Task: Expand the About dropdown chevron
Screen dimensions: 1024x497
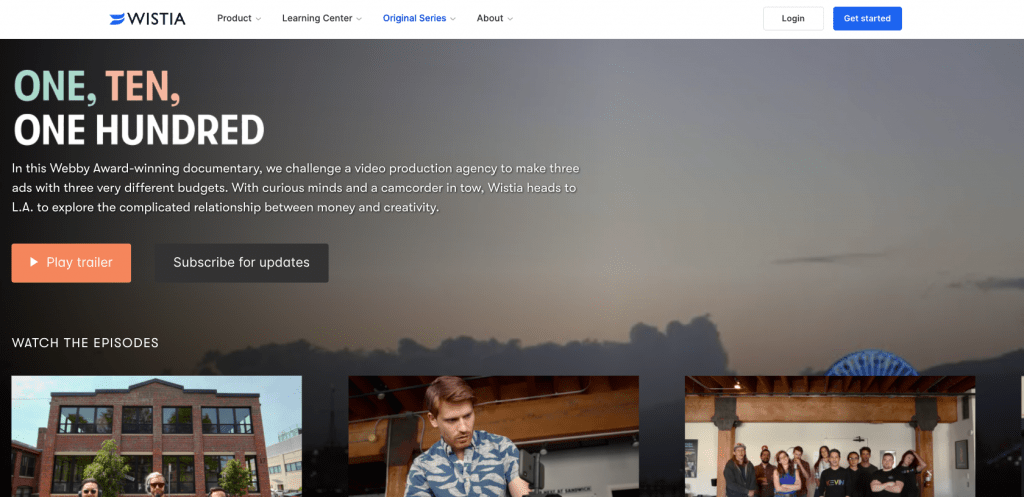Action: pos(510,19)
